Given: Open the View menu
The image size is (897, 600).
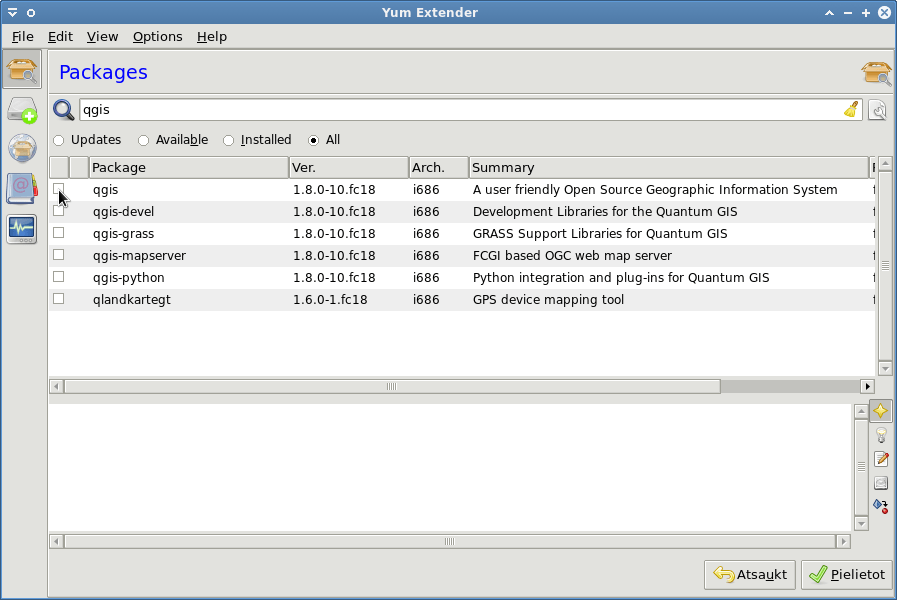Looking at the screenshot, I should [102, 37].
